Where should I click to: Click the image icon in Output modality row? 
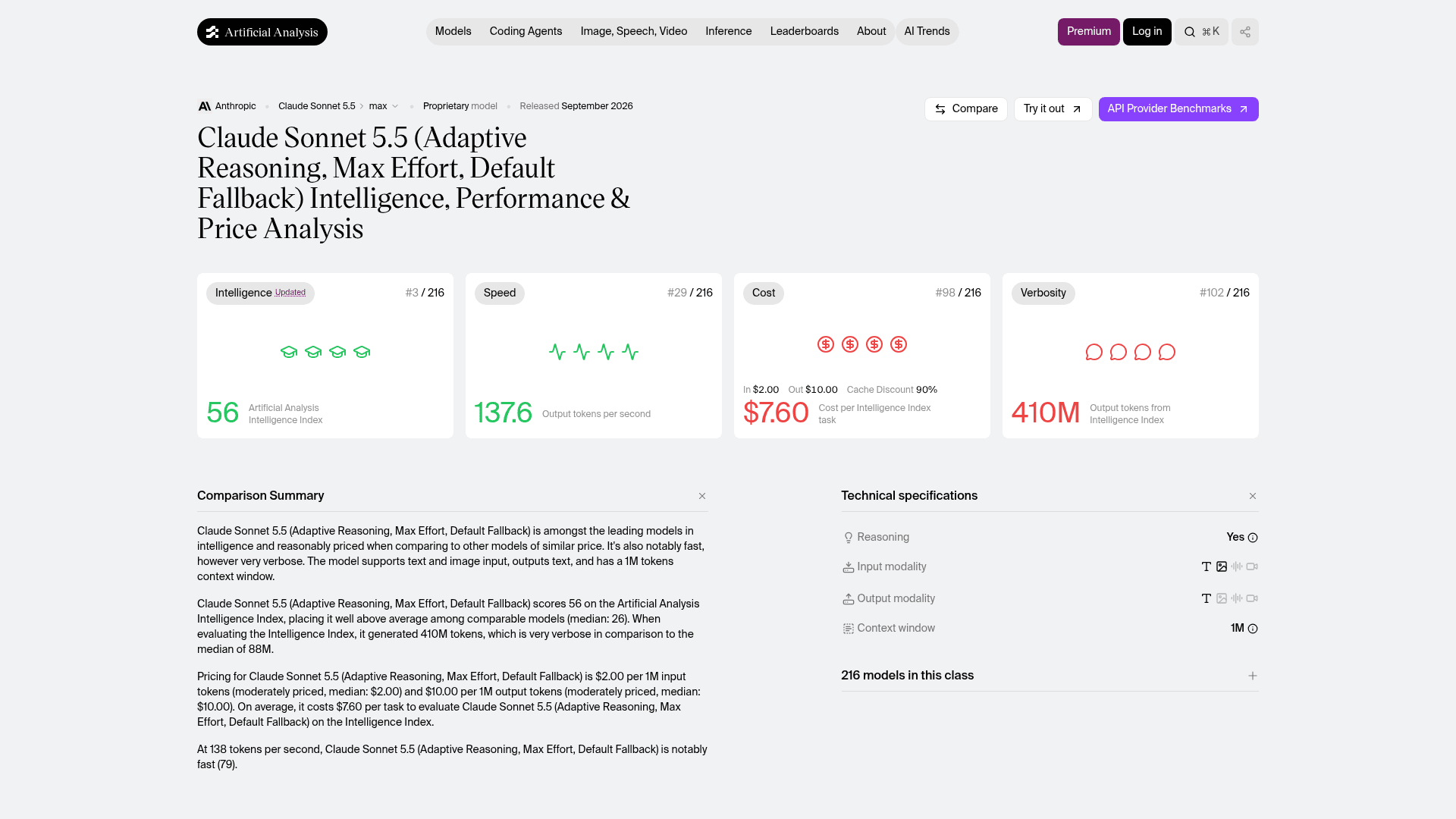[1222, 598]
